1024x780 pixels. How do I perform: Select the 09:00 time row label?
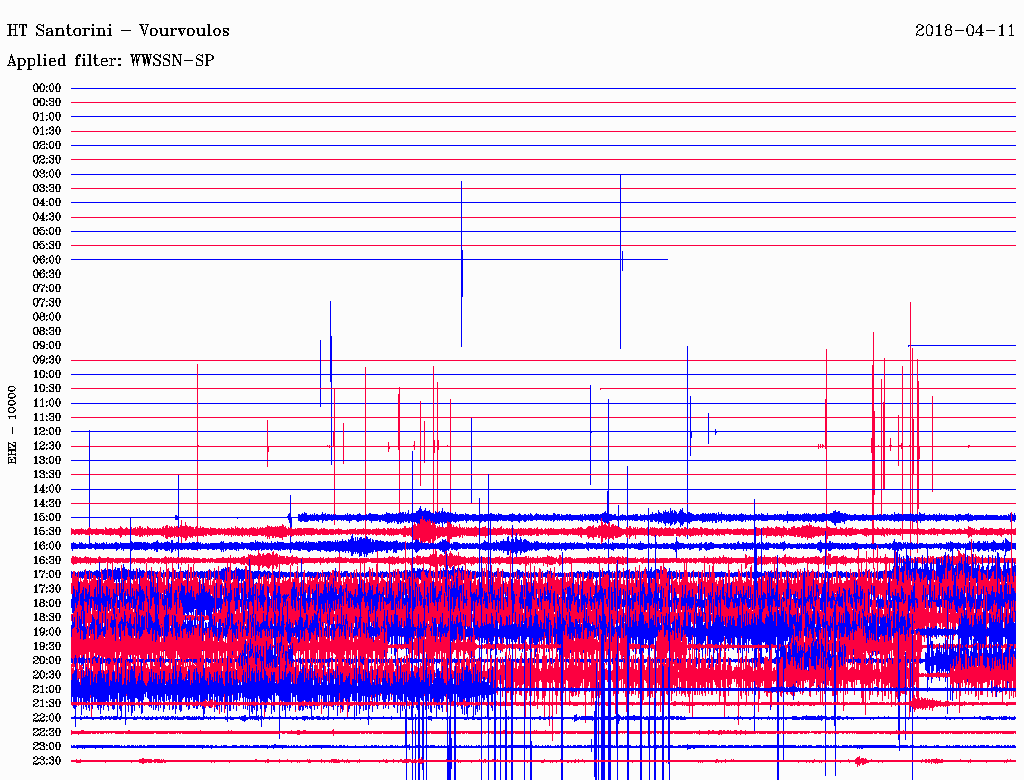(x=47, y=345)
